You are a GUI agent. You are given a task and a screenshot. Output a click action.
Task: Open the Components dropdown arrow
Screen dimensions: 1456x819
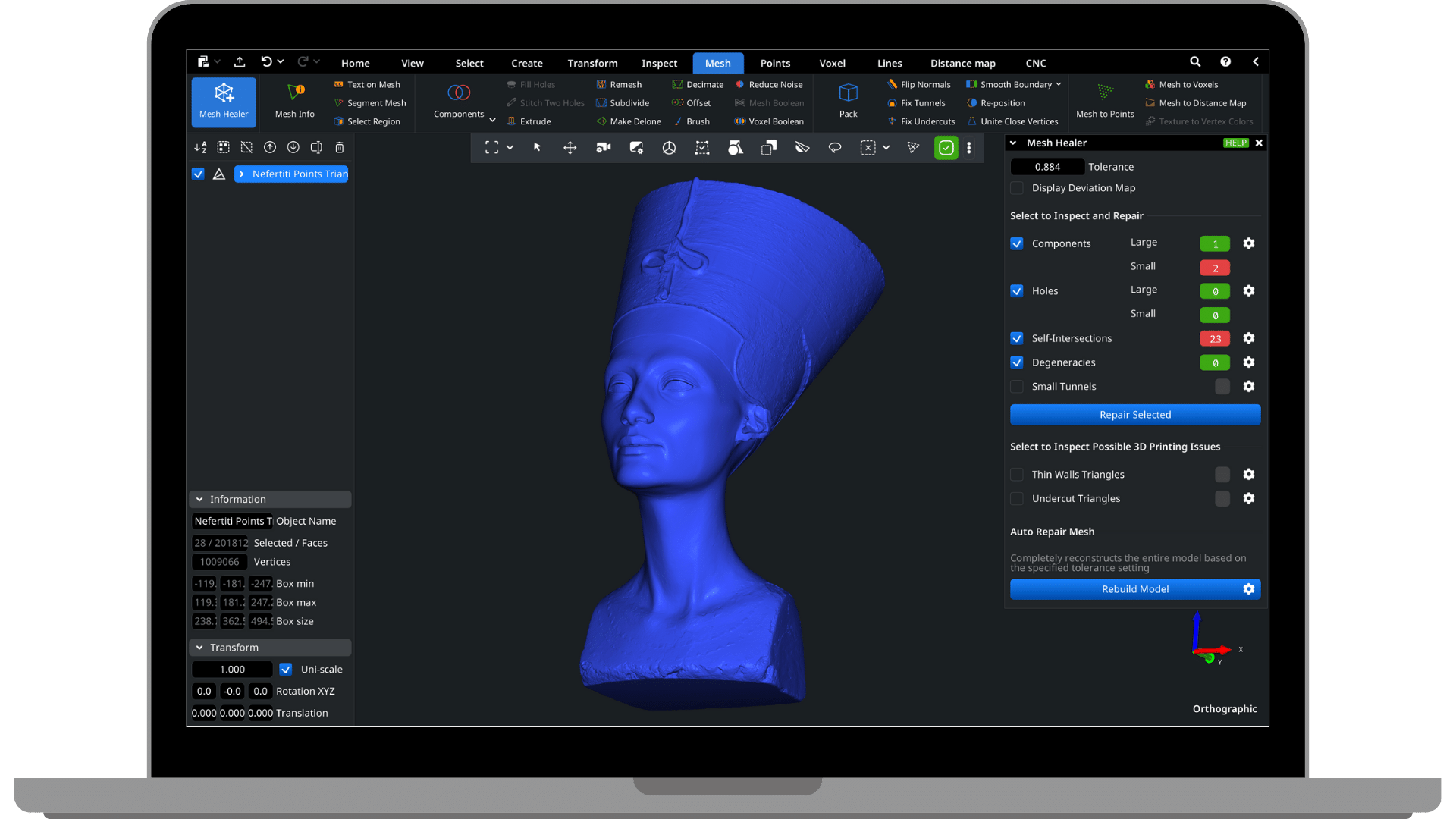click(492, 120)
